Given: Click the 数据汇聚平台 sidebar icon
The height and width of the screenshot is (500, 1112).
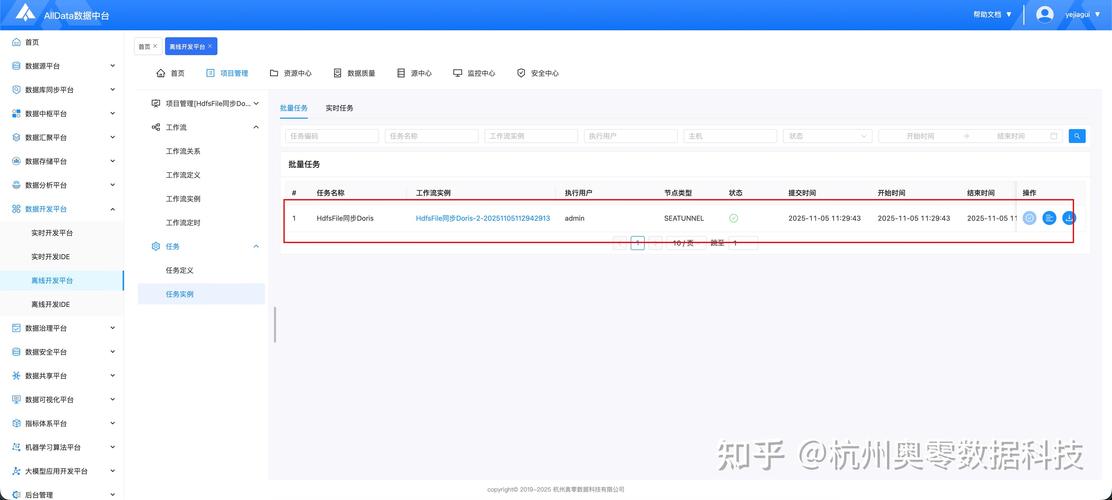Looking at the screenshot, I should 16,138.
